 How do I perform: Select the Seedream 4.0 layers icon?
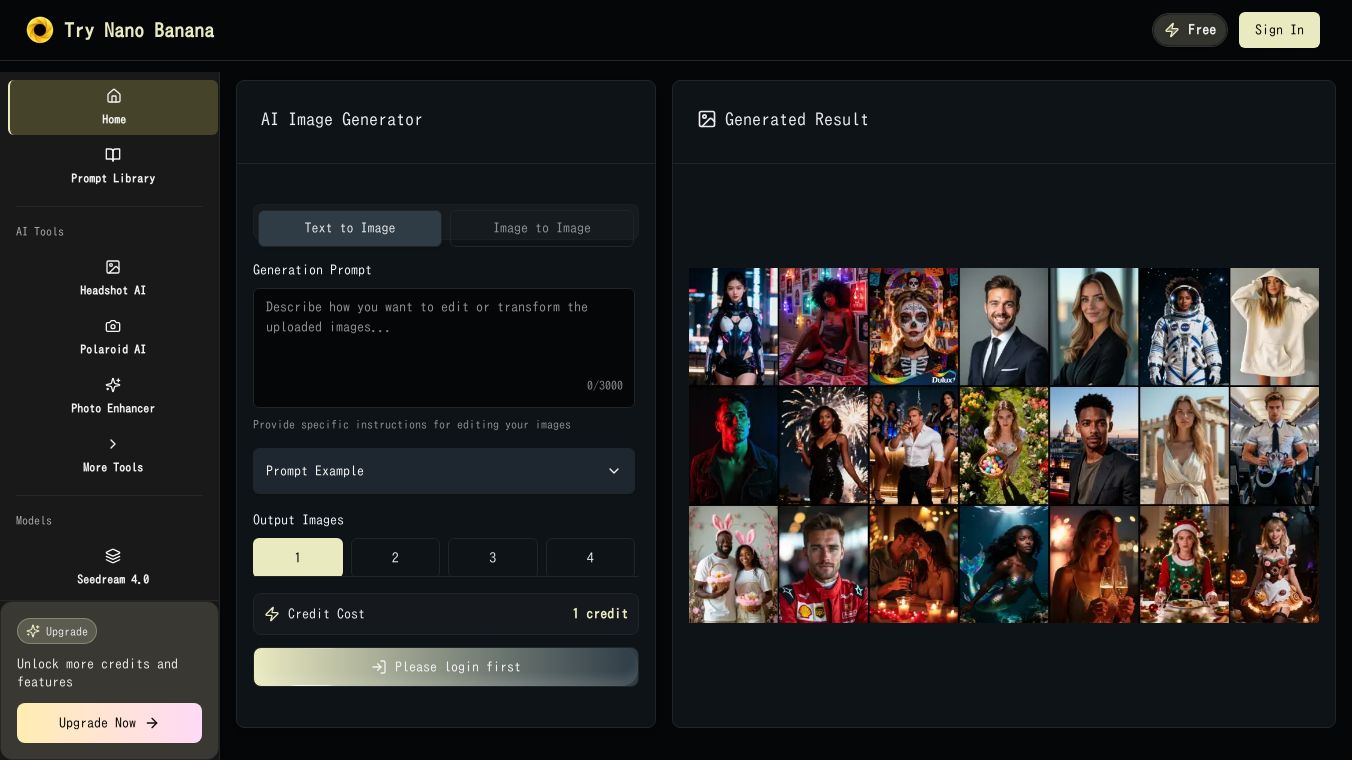113,556
